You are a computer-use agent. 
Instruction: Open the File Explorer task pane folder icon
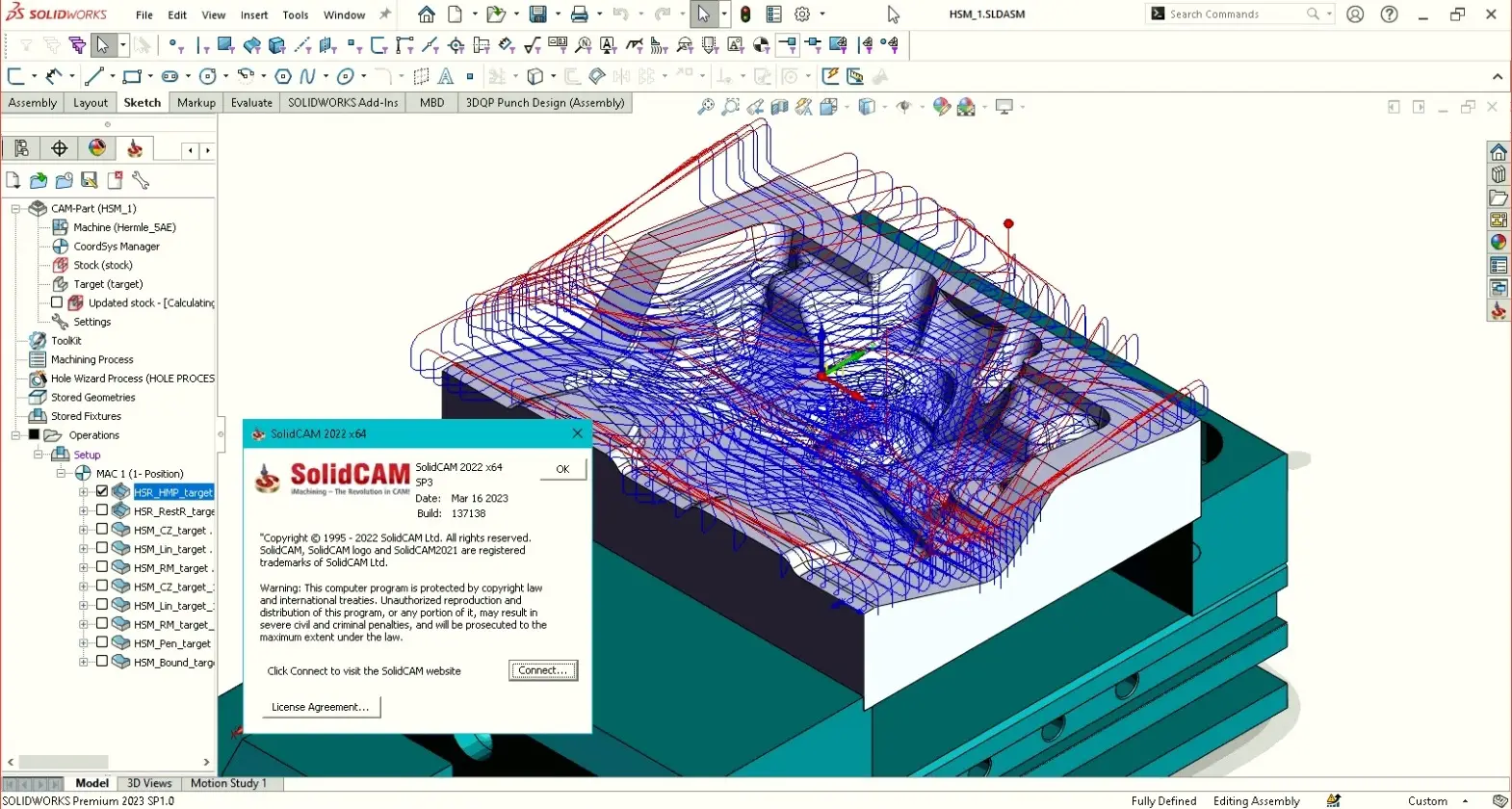tap(1499, 197)
